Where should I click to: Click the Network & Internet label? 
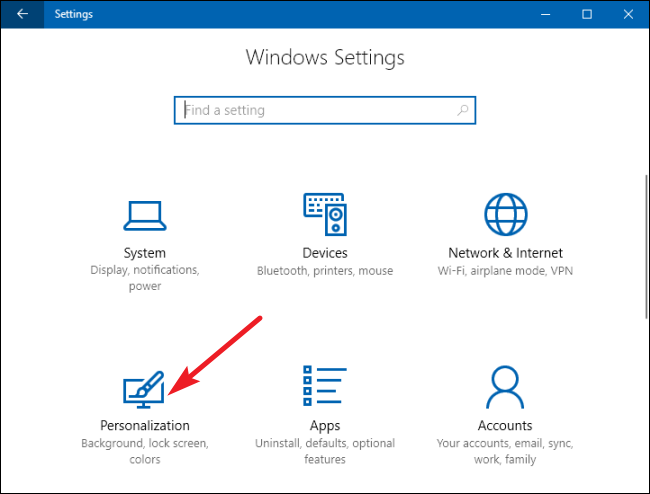coord(505,253)
